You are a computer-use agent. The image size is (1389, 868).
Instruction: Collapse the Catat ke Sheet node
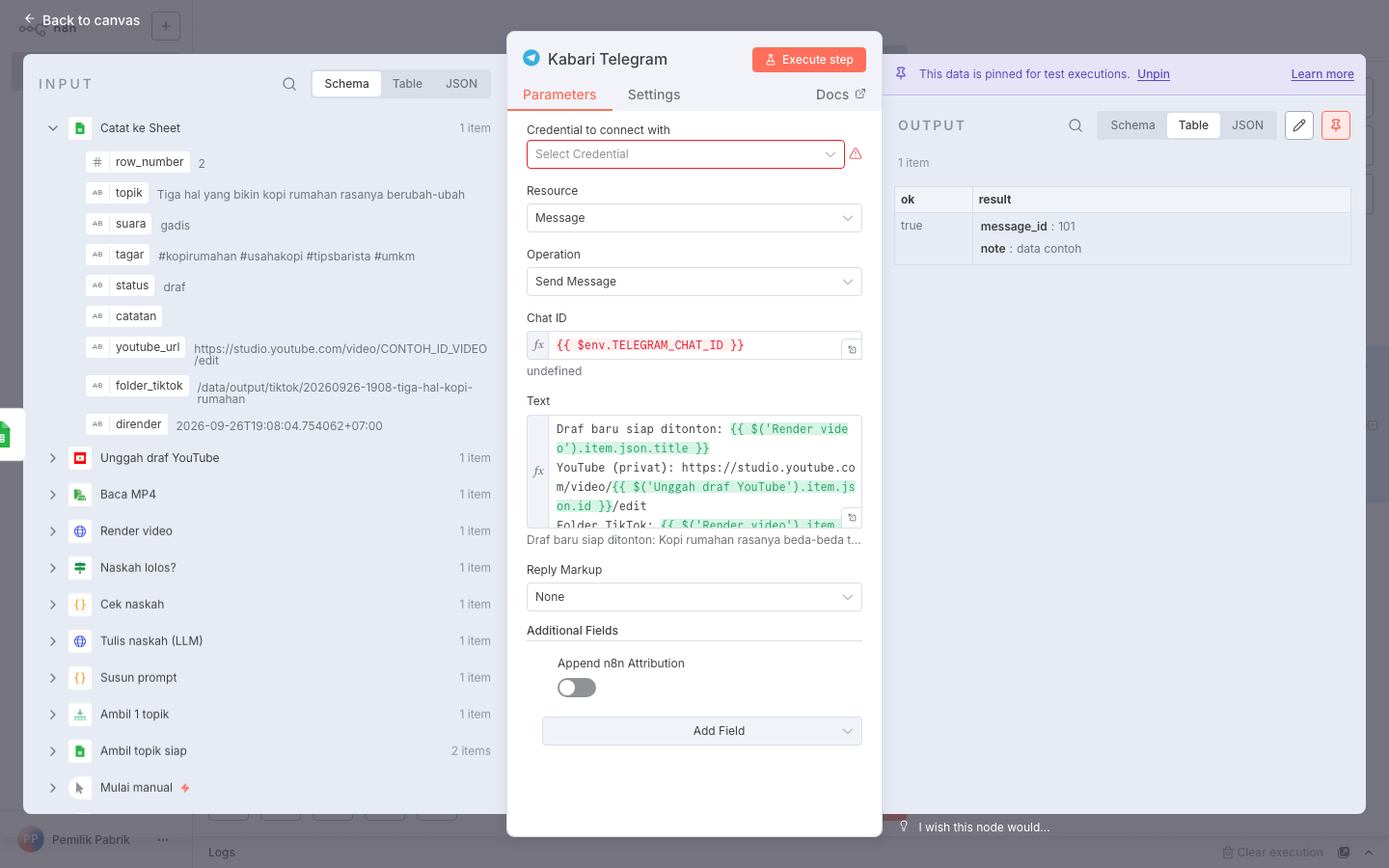[53, 128]
